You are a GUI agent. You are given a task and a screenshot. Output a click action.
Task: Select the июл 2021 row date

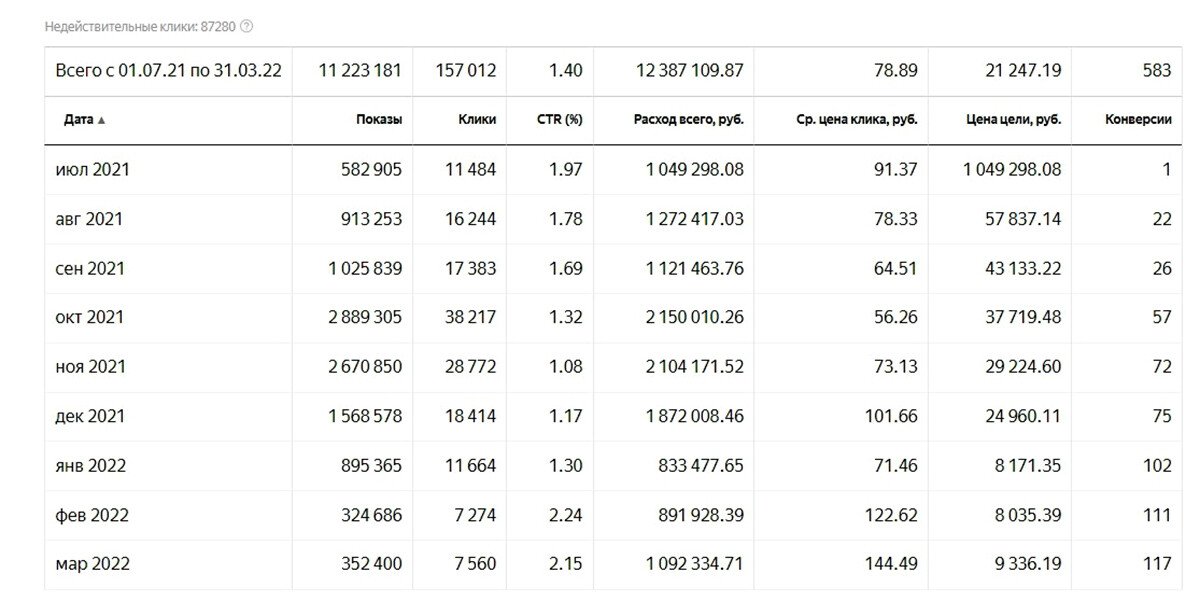[92, 170]
